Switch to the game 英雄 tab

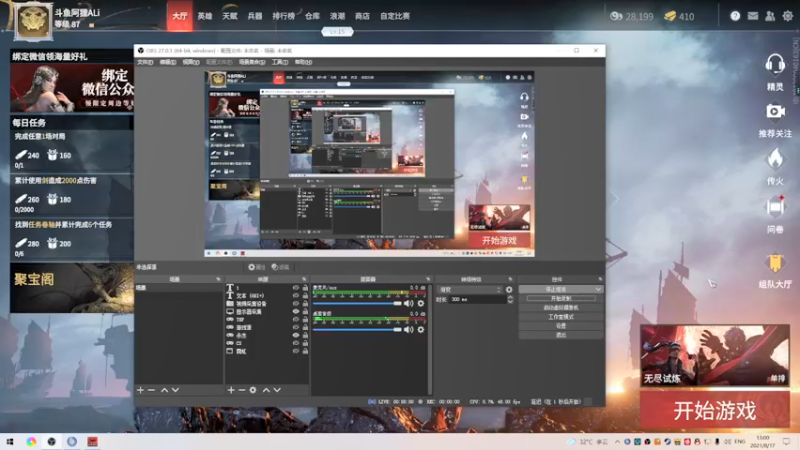tap(205, 16)
